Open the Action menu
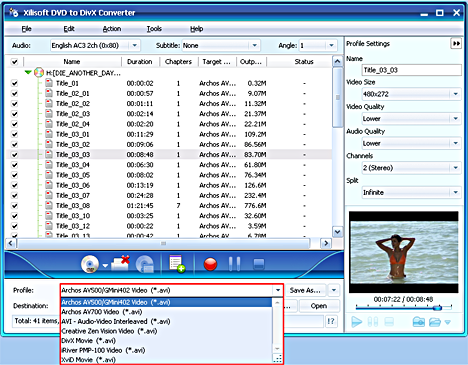The image size is (468, 365). pyautogui.click(x=112, y=29)
